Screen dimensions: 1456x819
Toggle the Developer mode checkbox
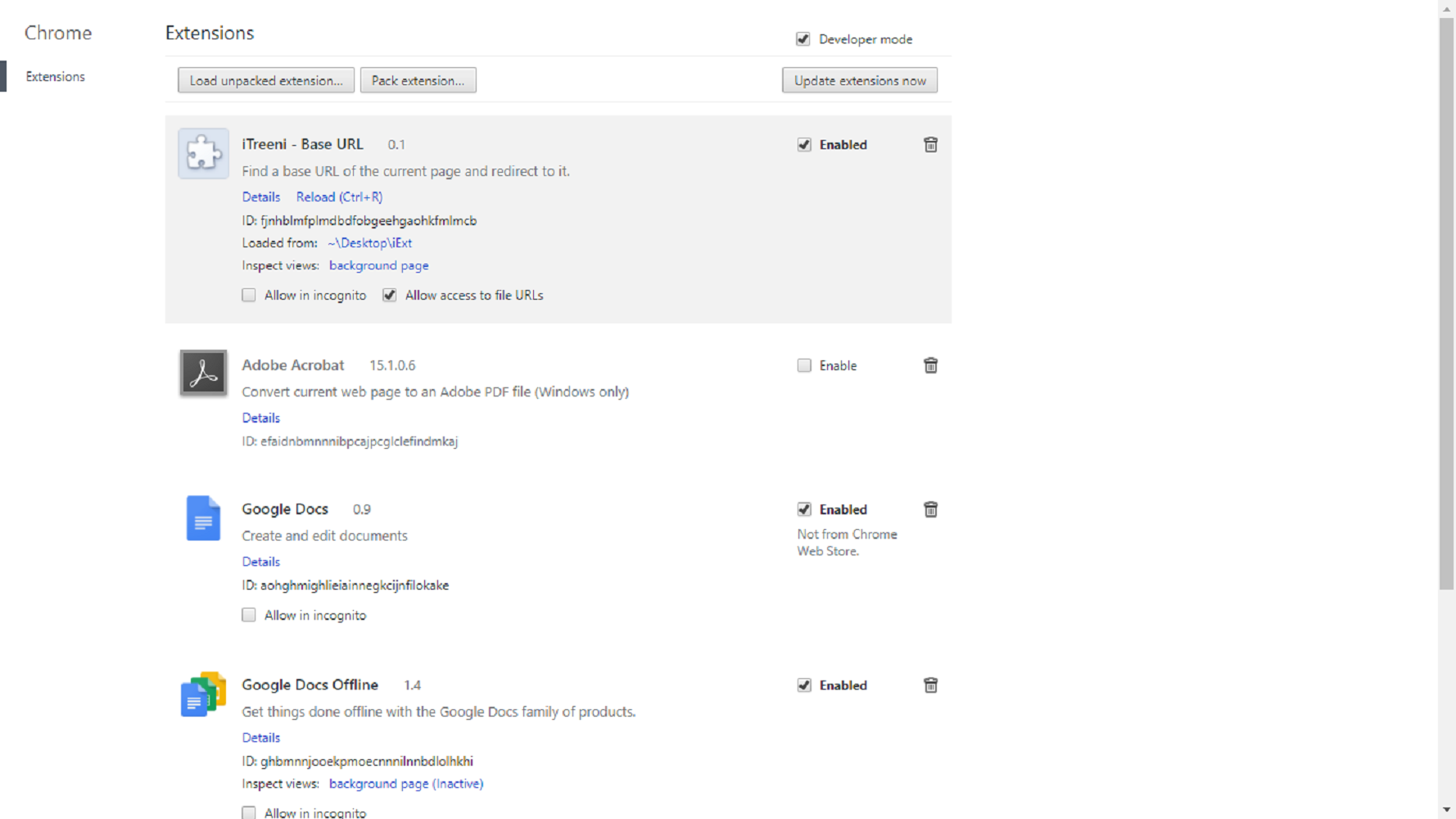(803, 39)
